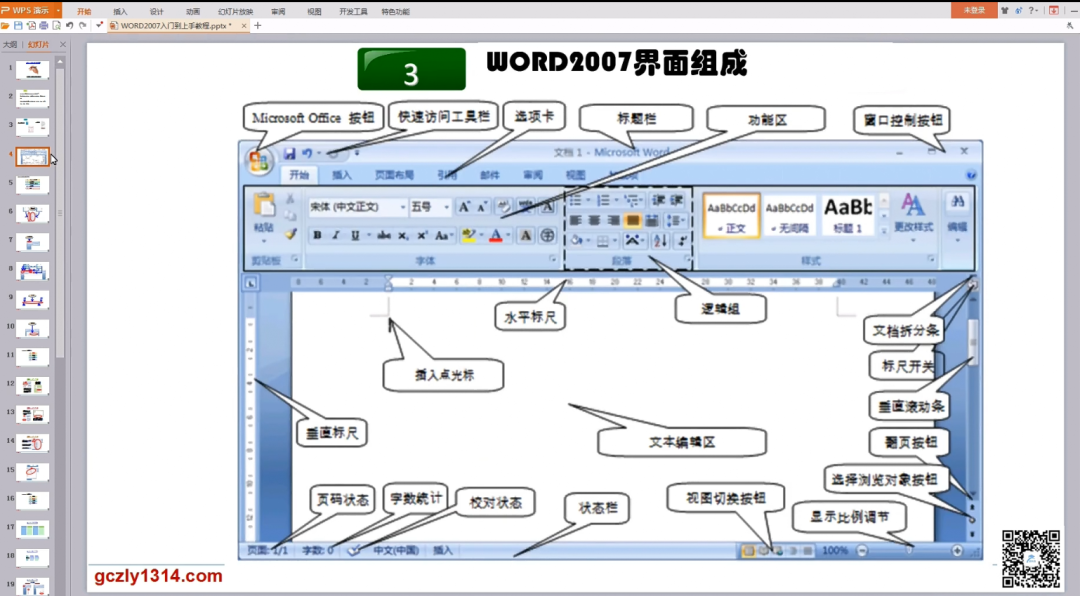
Task: Toggle Underline button in the Word ribbon picture
Action: [355, 236]
